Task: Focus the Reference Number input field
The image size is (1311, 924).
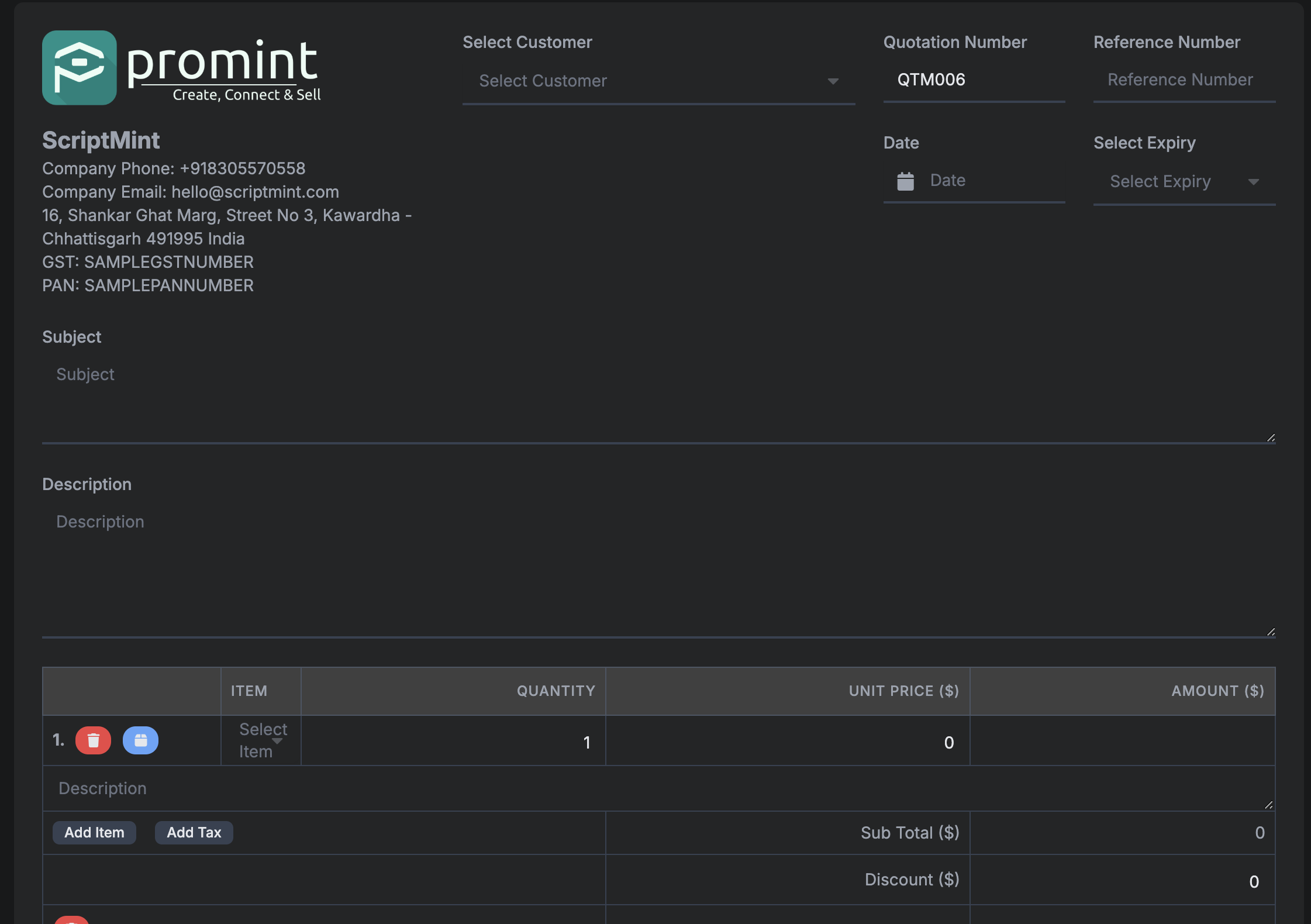Action: pos(1184,80)
